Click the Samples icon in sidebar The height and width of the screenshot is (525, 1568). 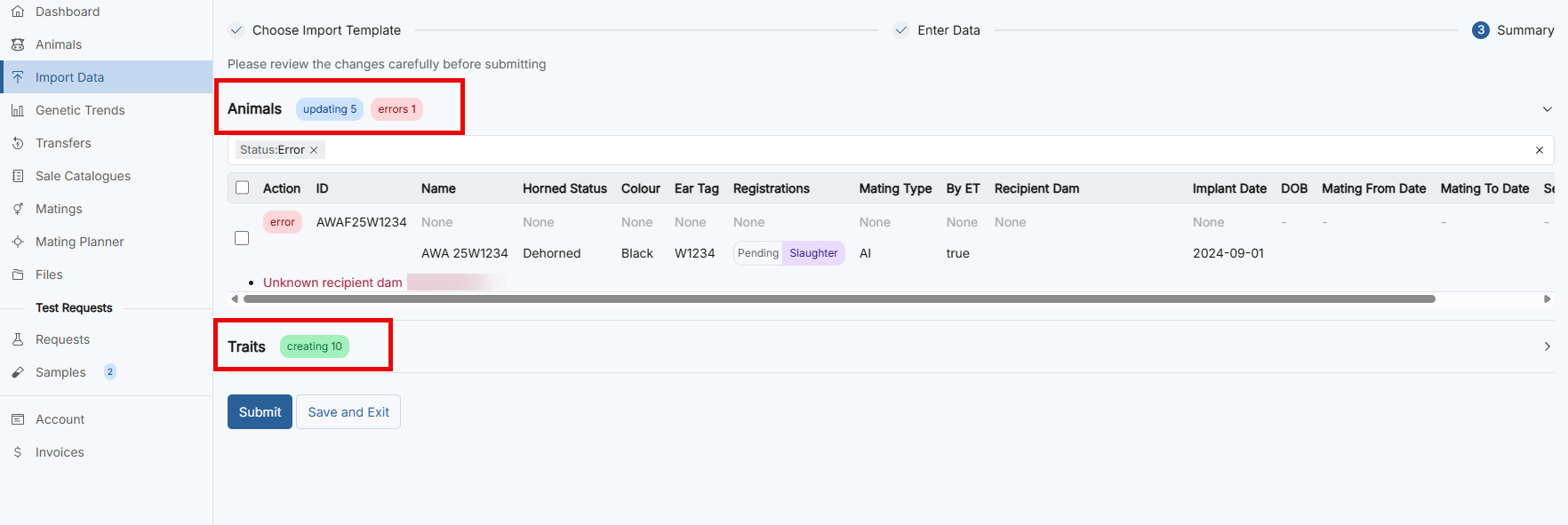18,372
